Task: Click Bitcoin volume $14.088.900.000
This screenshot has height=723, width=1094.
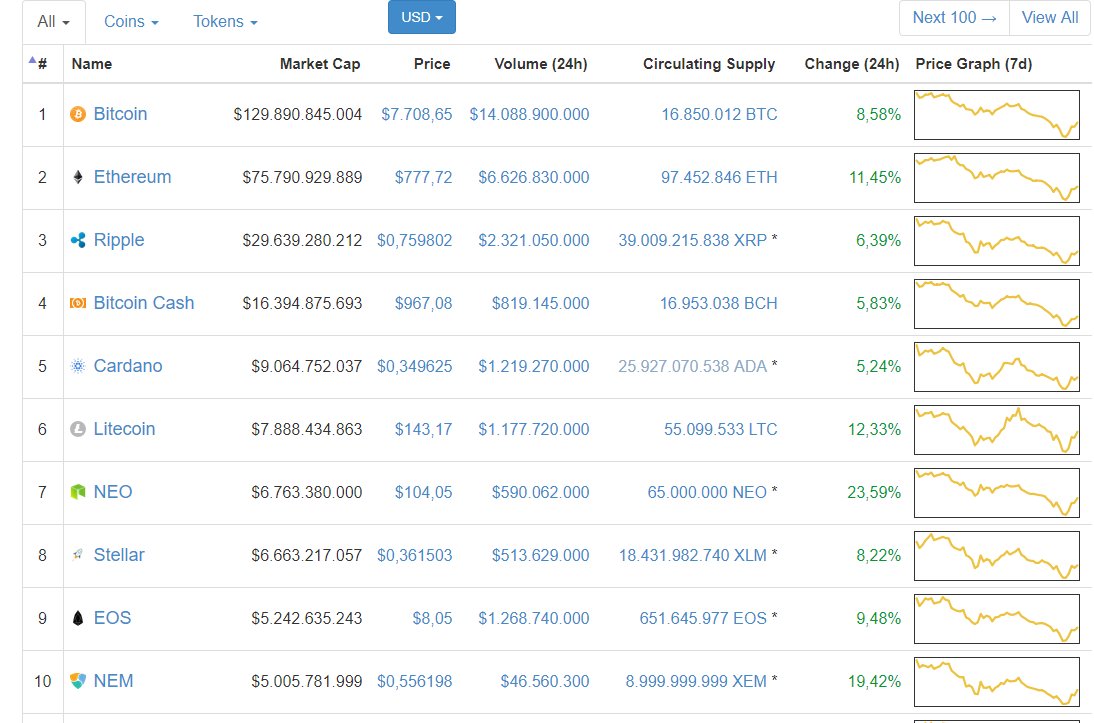Action: tap(529, 114)
